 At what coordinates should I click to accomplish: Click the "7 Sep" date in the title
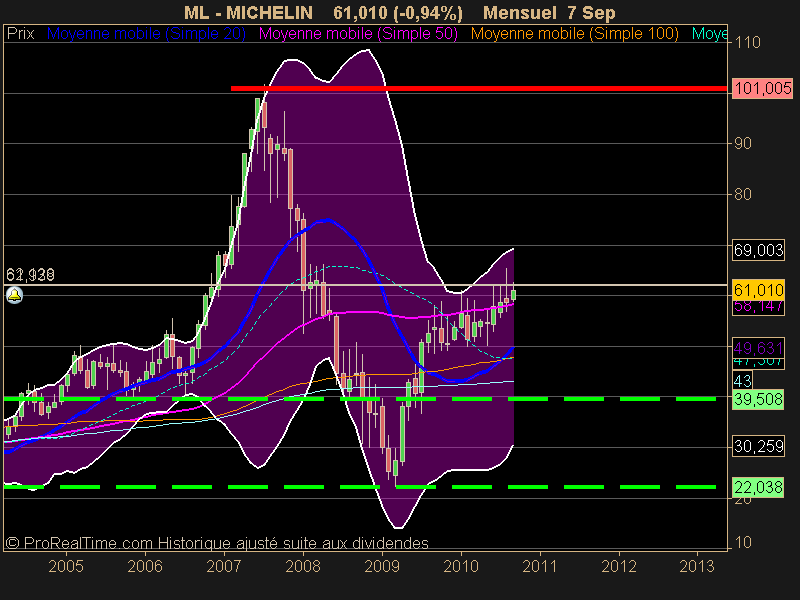point(591,13)
